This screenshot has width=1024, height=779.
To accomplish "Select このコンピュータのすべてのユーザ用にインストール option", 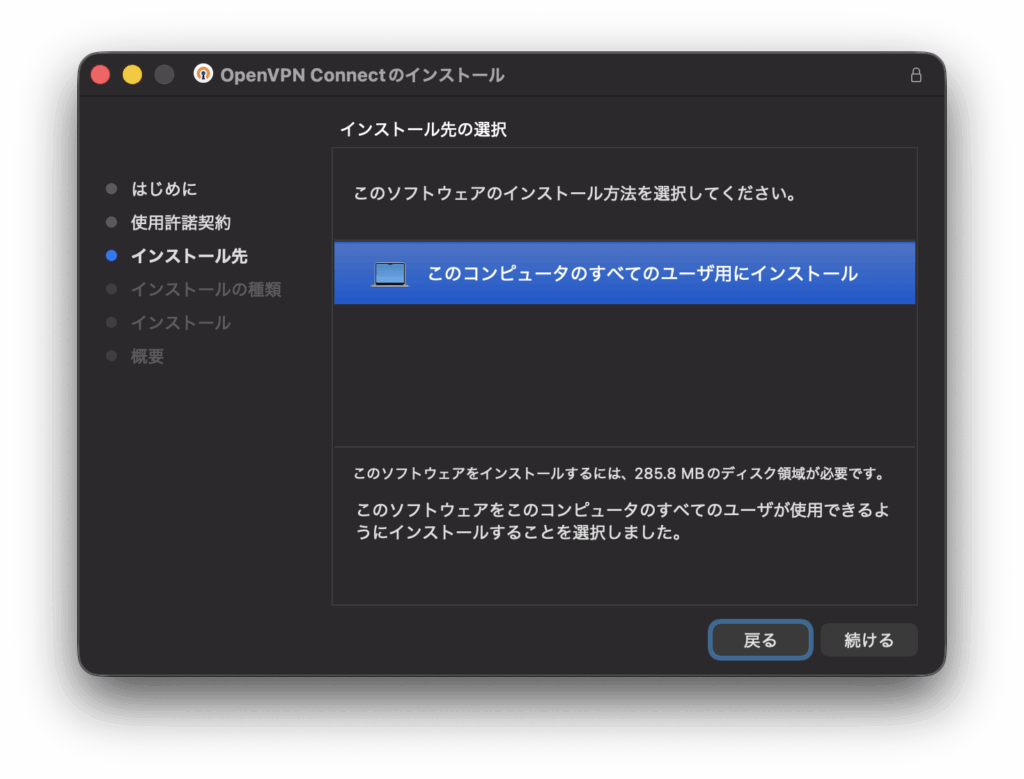I will click(642, 273).
